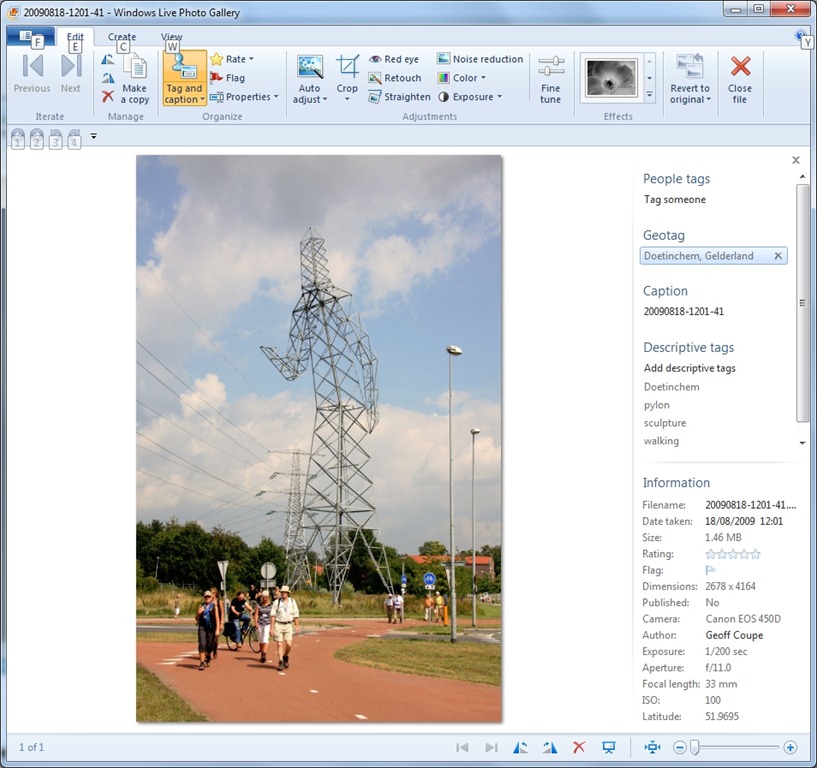The image size is (817, 768).
Task: Remove the Doetinchem, Gelderland geotag
Action: coord(778,256)
